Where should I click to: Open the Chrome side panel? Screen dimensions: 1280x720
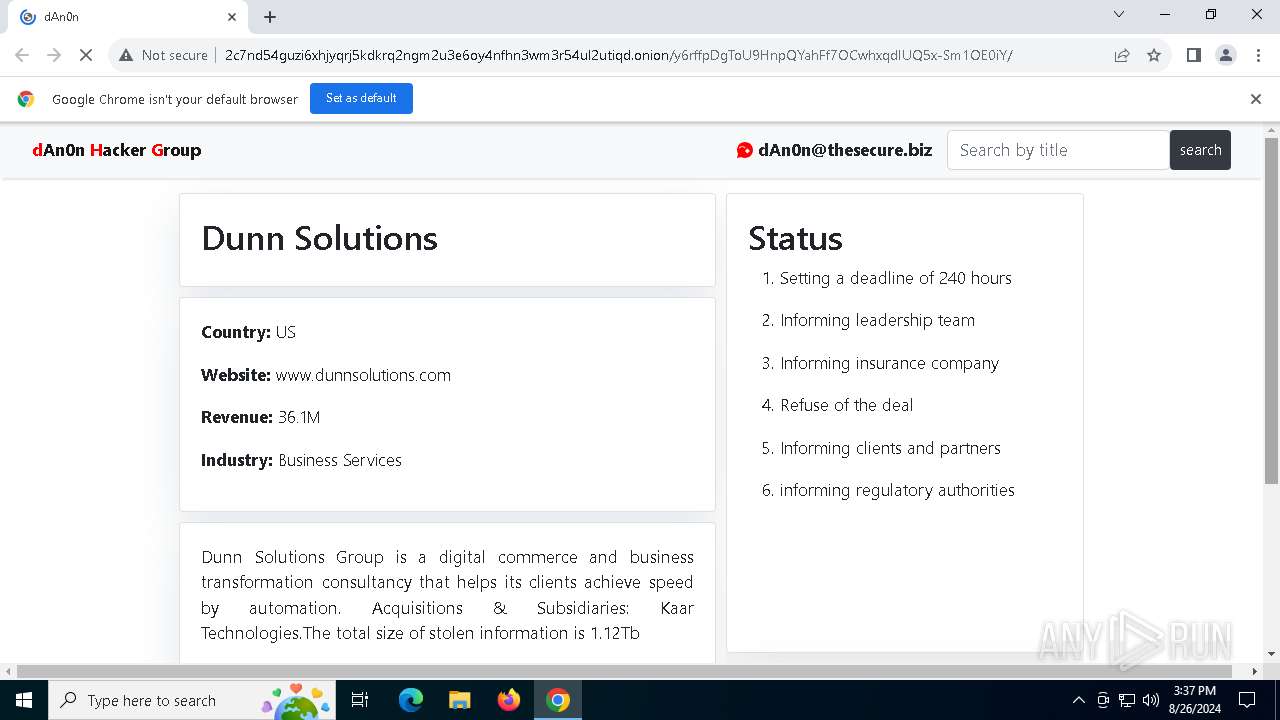(1193, 55)
